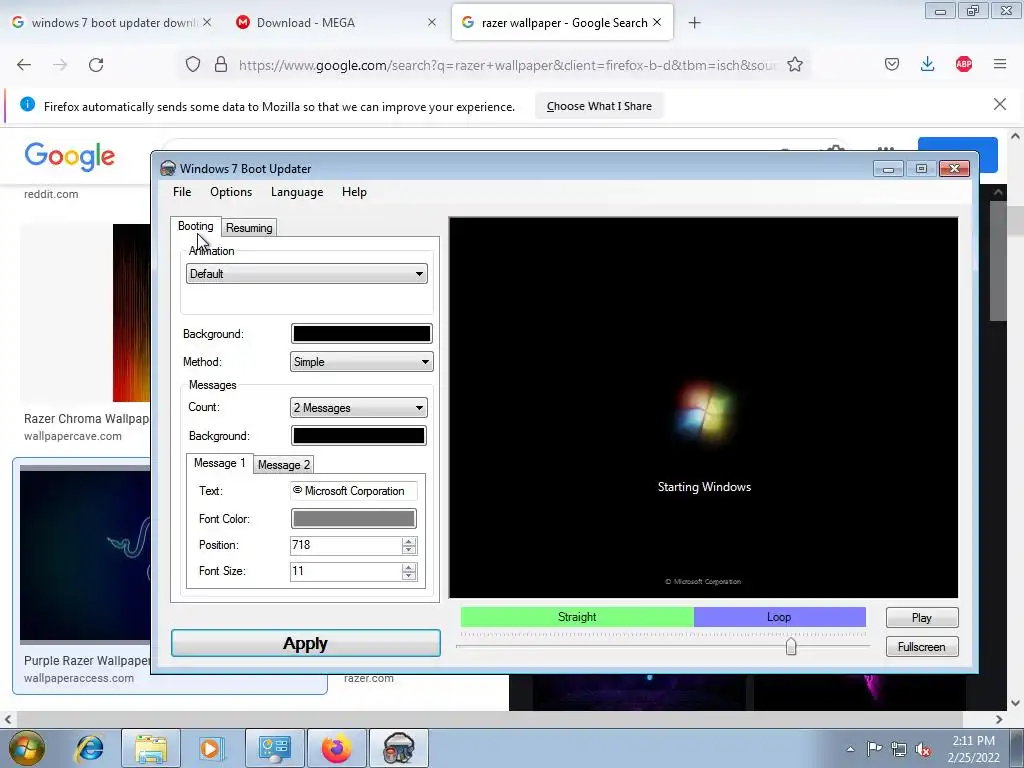Click the Fullscreen button
This screenshot has height=768, width=1024.
point(921,647)
